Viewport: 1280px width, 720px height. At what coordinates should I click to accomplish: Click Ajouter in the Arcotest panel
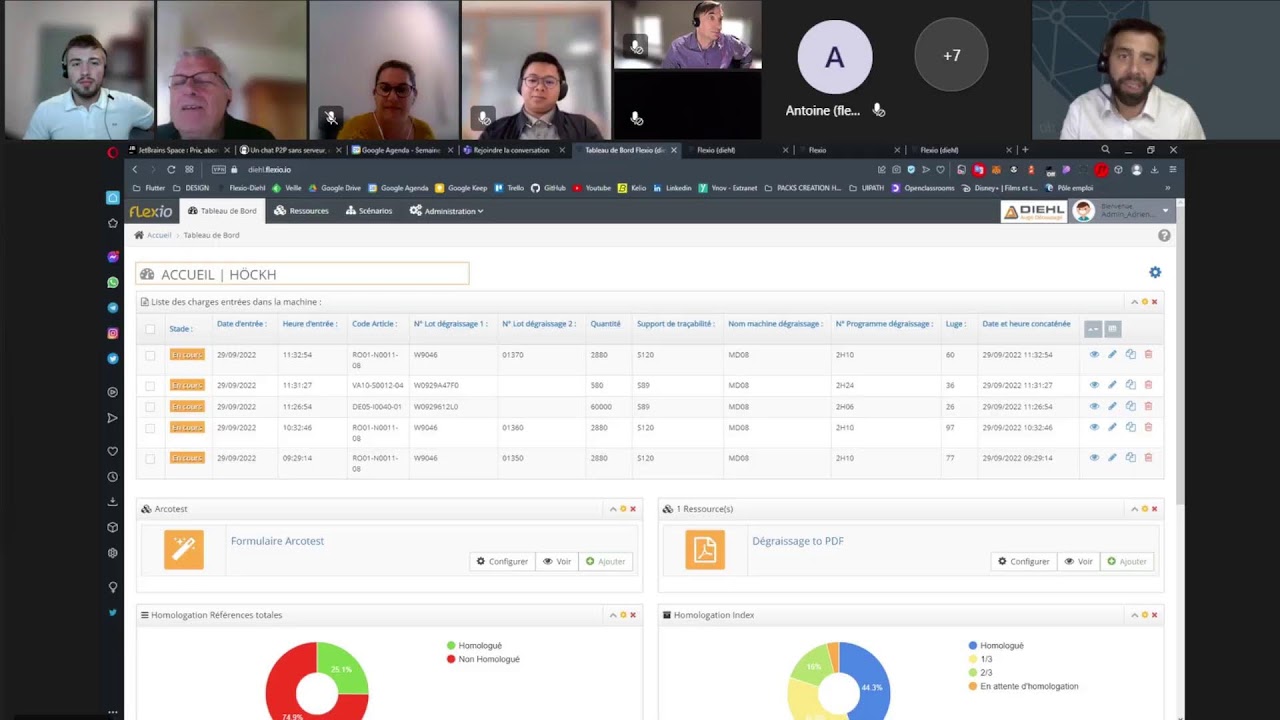(x=605, y=561)
